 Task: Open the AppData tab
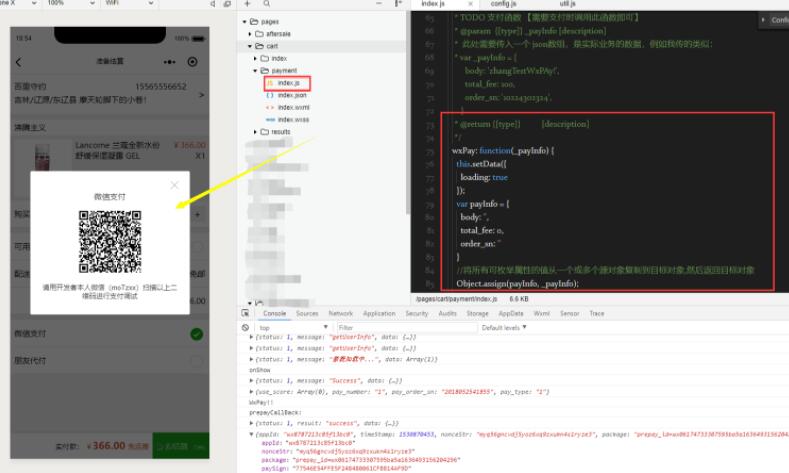coord(511,313)
